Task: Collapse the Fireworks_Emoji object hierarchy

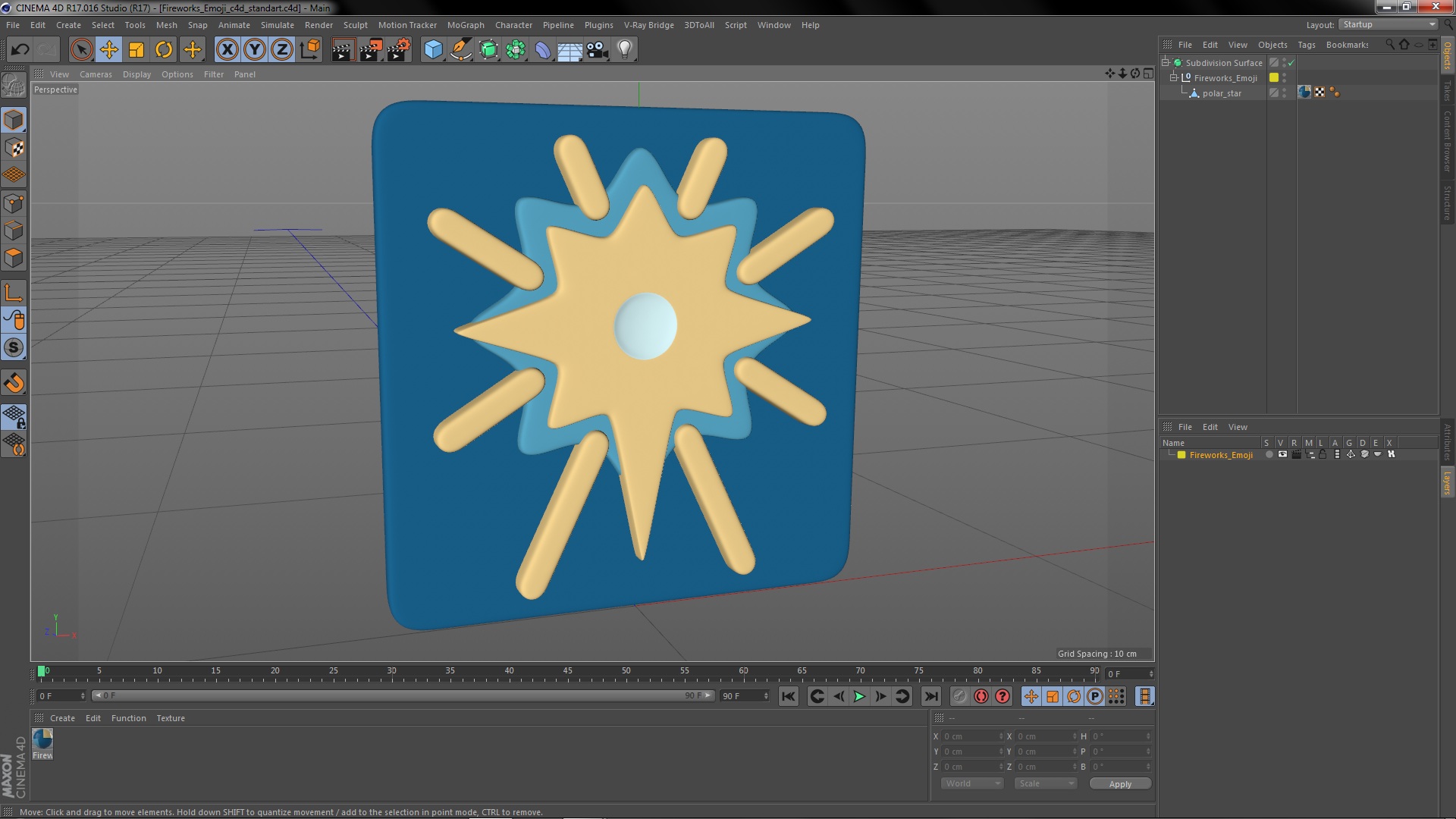Action: [1174, 77]
